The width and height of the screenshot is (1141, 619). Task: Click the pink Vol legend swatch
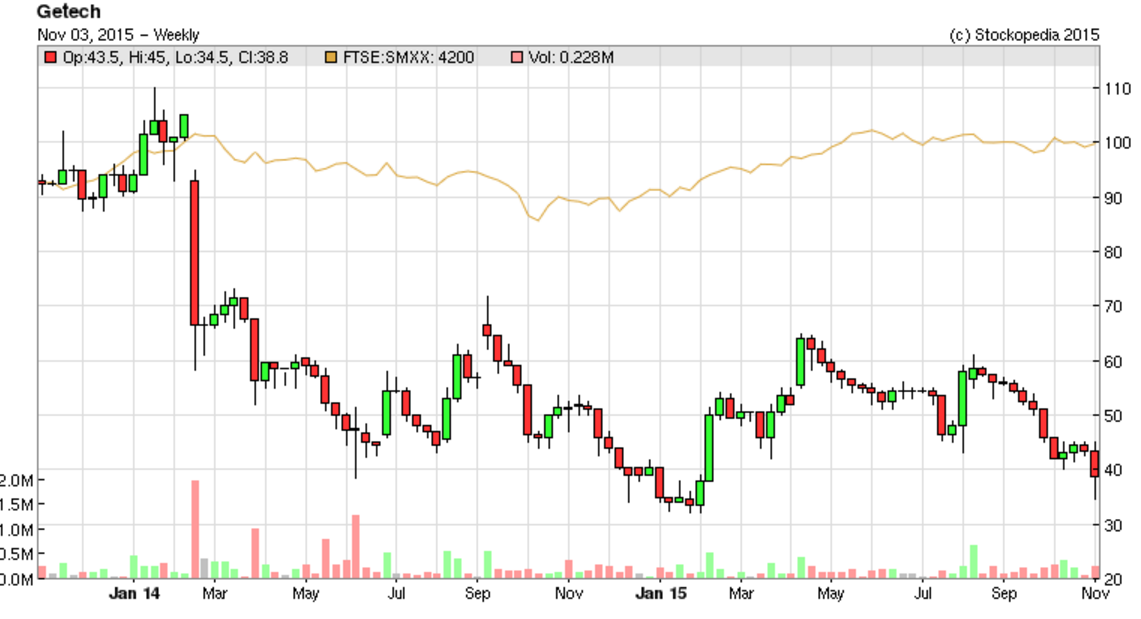pos(517,58)
